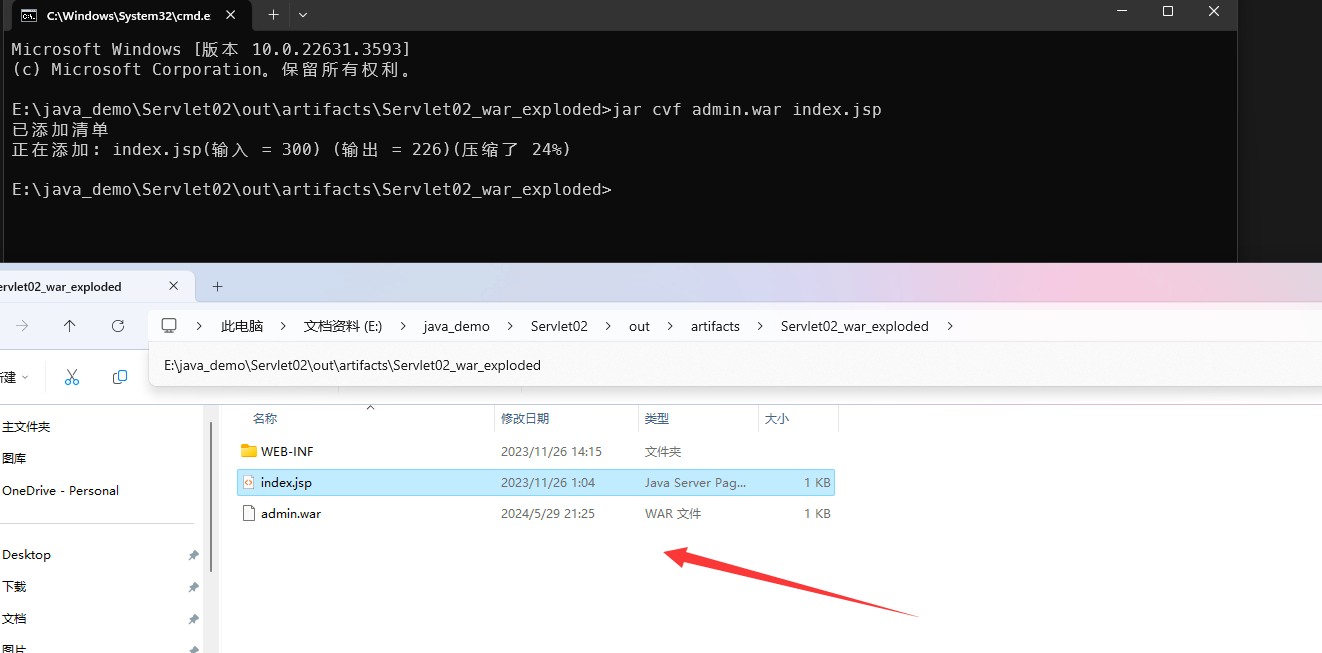
Task: Select the address history path suggestion
Action: 352,365
